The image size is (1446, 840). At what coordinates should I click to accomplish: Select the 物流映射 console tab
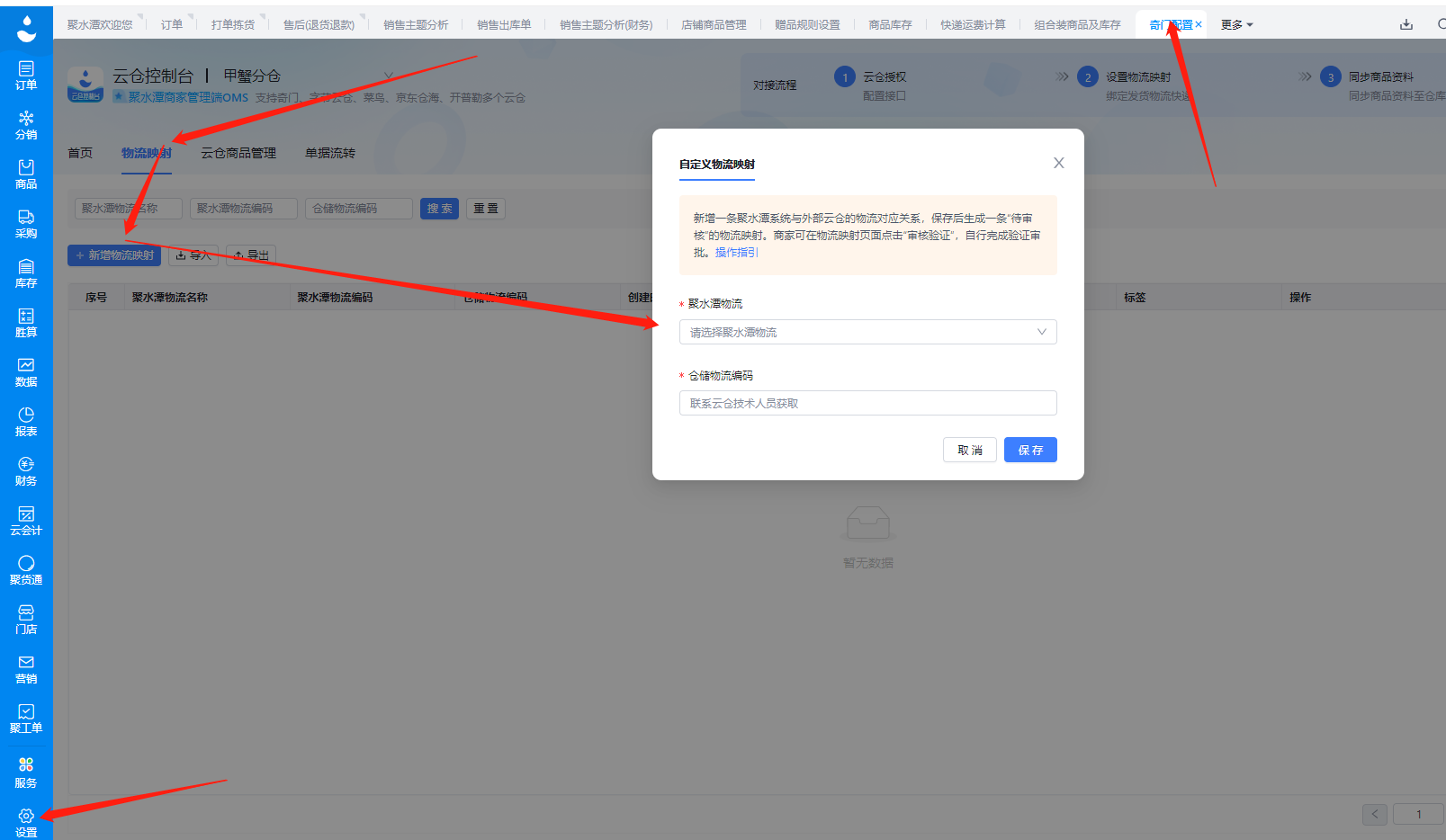147,153
